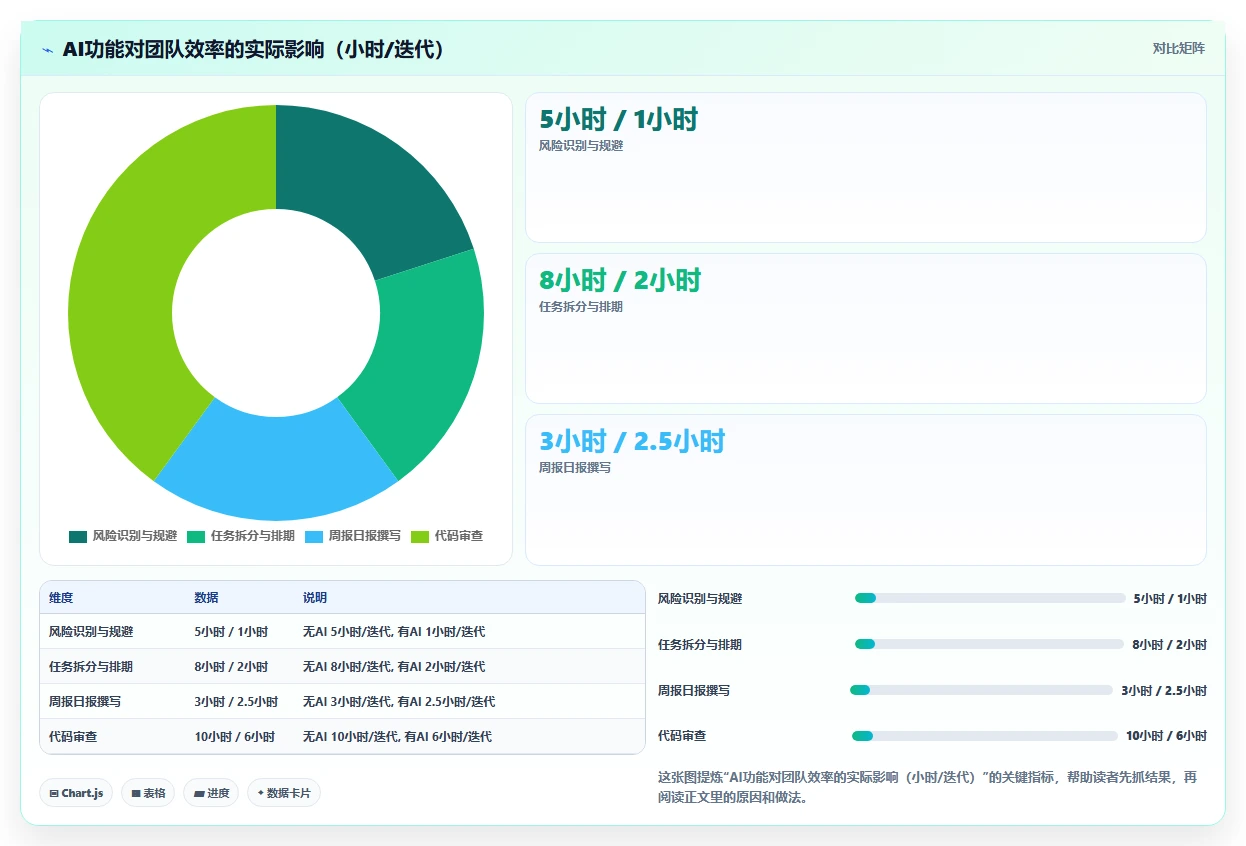Click table value 10小时 / 6小时

(x=235, y=737)
